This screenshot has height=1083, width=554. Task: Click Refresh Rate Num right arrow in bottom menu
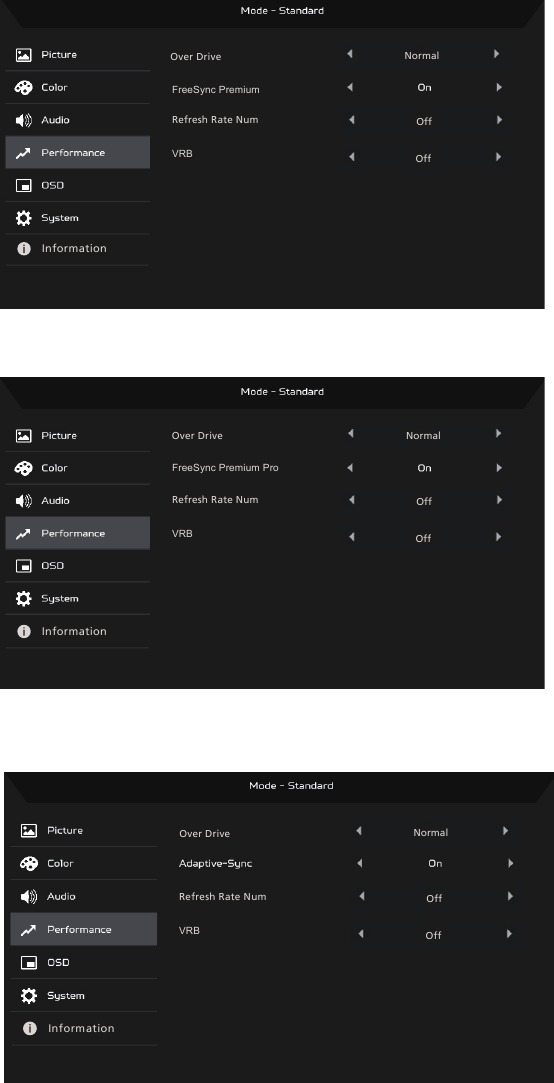[x=510, y=896]
